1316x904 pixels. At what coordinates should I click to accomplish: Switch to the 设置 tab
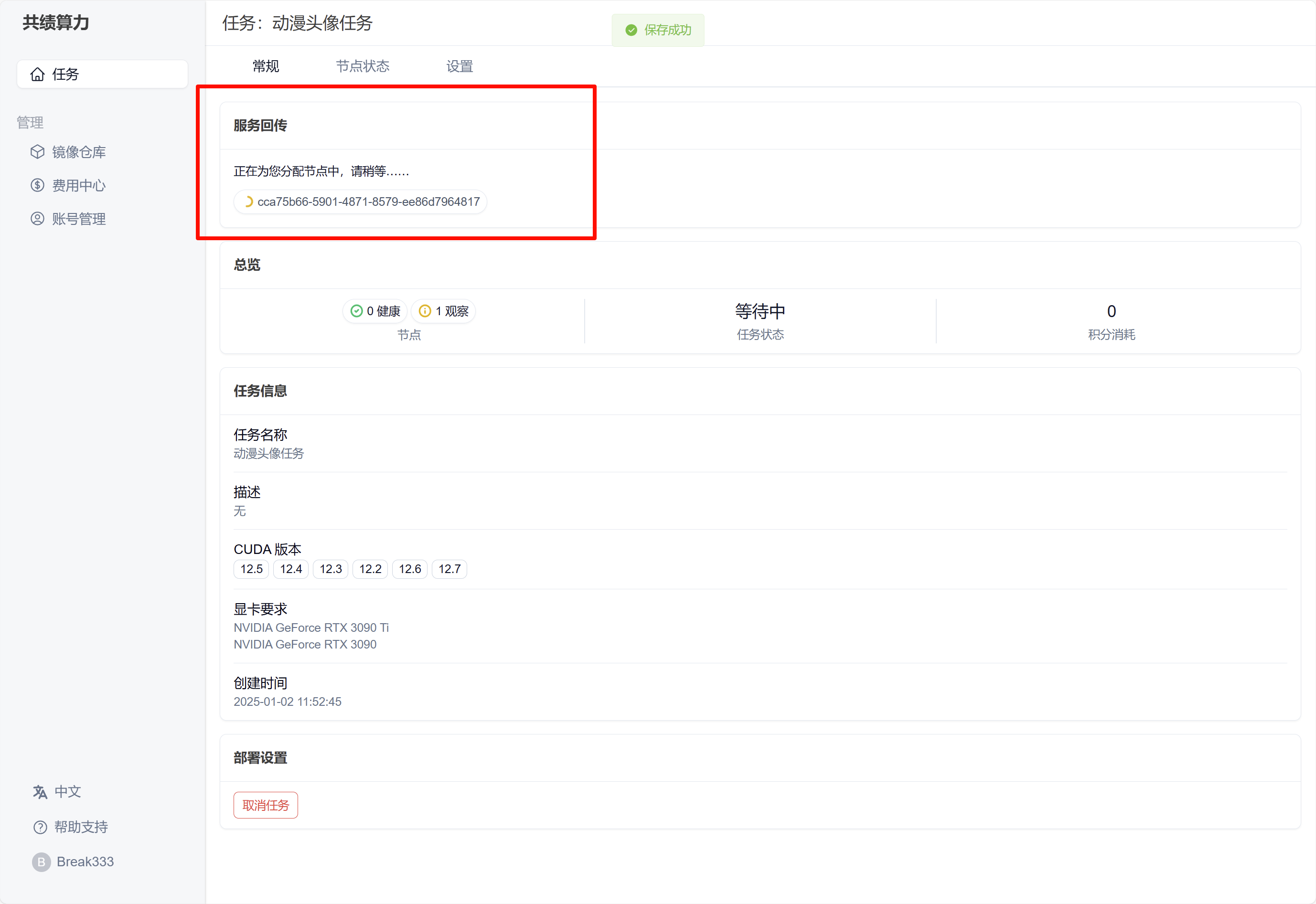coord(460,66)
